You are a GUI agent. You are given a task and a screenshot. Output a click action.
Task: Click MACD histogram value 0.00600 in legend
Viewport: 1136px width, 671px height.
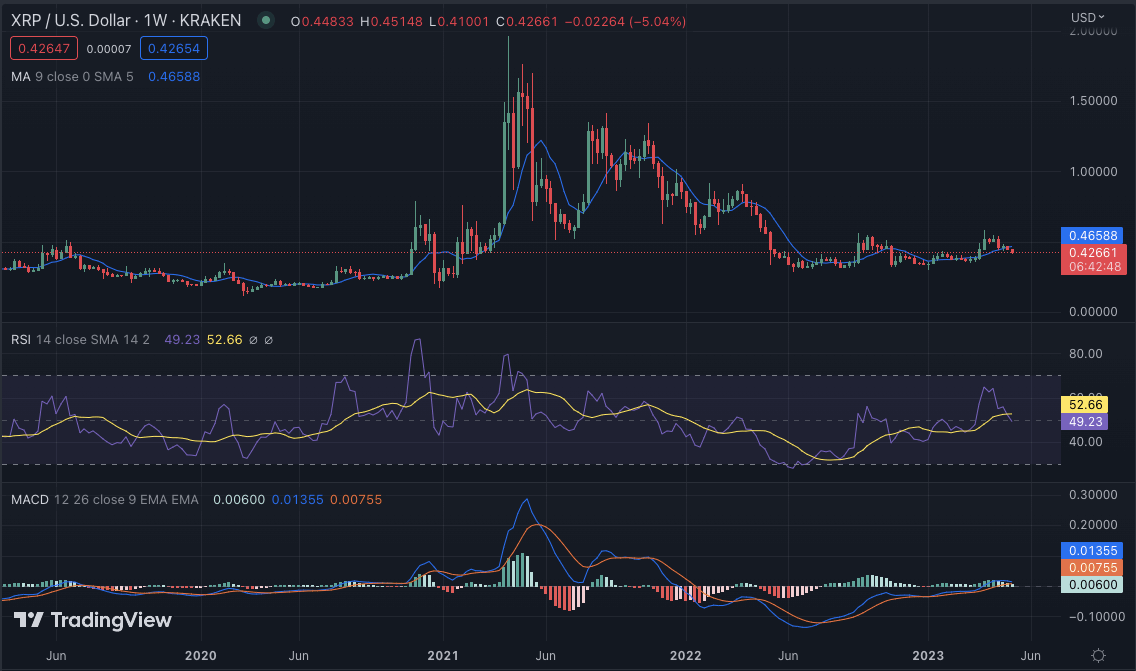(x=239, y=500)
